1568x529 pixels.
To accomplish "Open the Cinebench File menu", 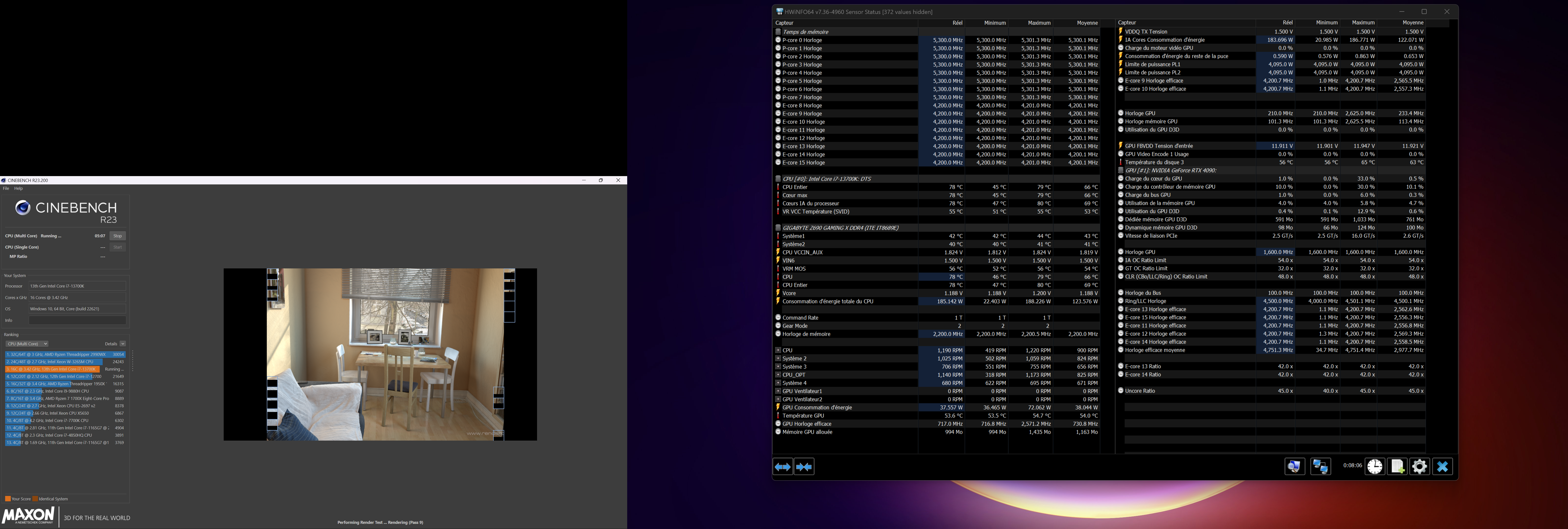I will [6, 189].
